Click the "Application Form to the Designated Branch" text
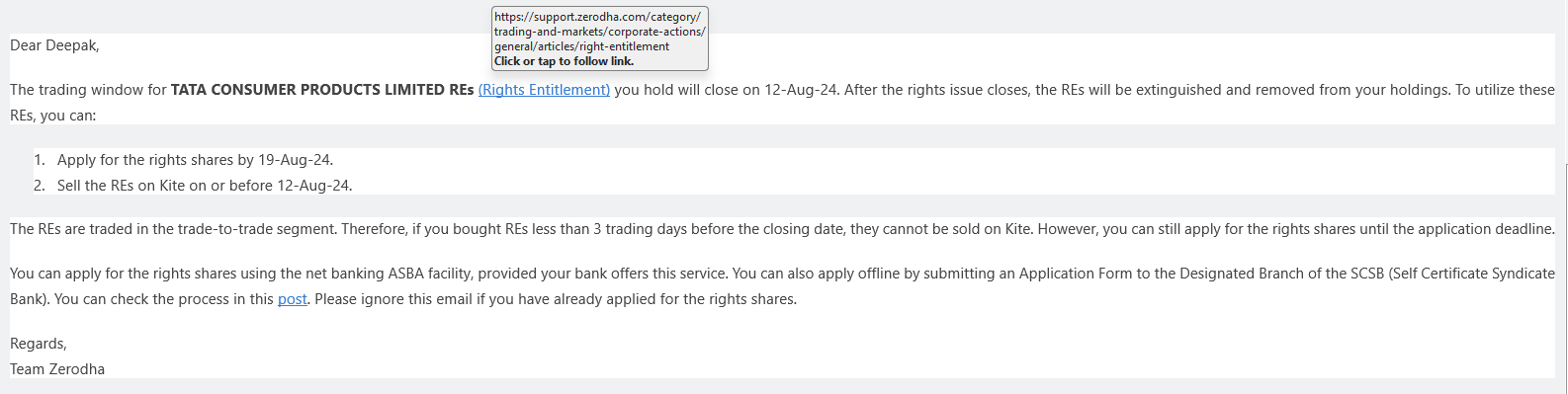This screenshot has width=1568, height=394. click(1161, 274)
